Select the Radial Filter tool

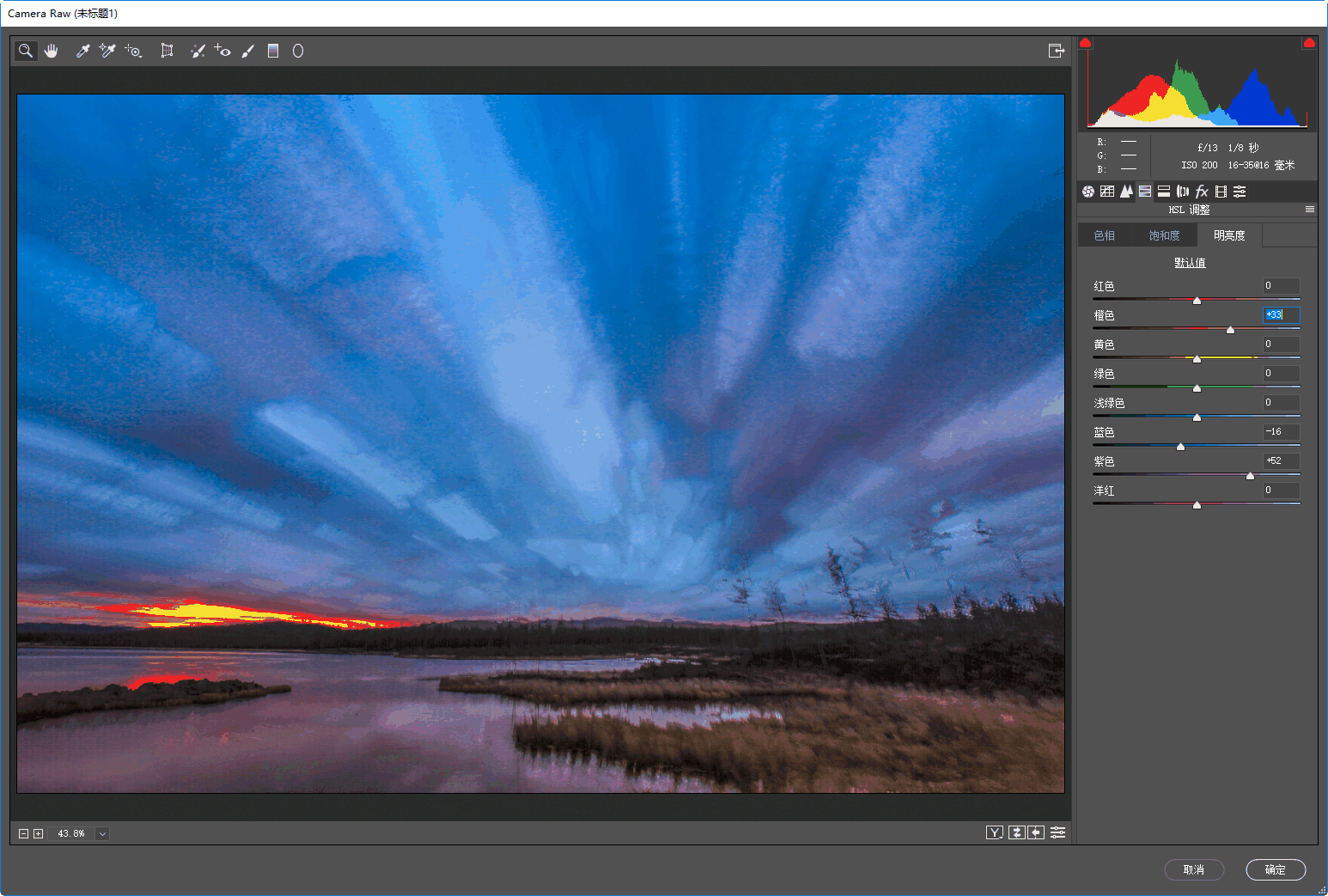click(298, 51)
